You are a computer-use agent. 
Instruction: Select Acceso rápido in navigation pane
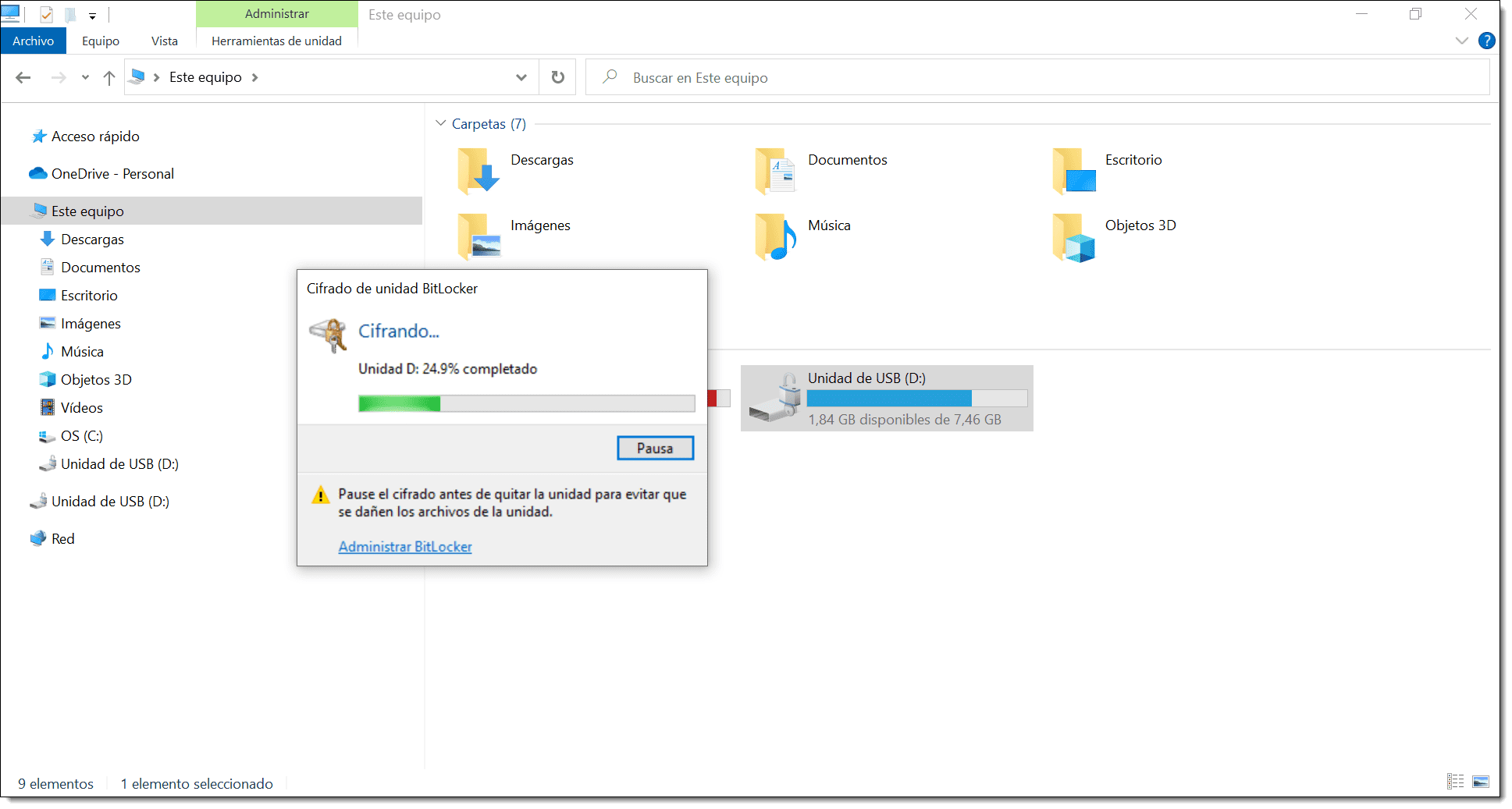pyautogui.click(x=95, y=137)
